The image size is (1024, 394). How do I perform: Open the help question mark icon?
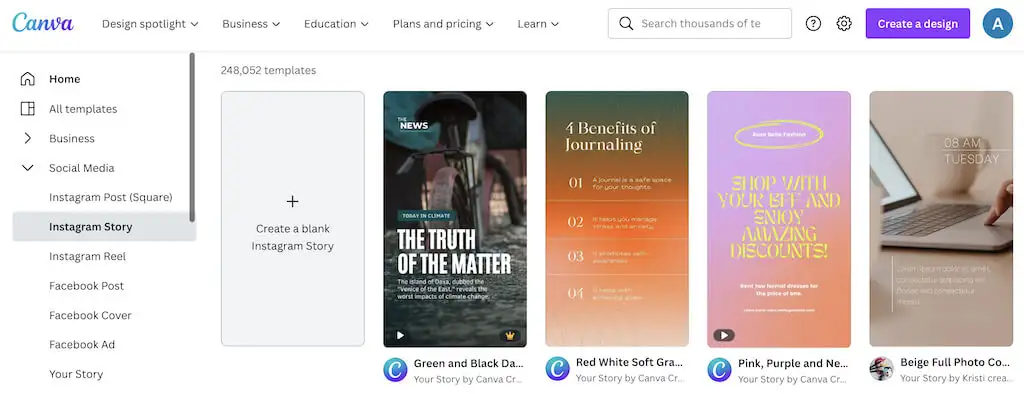click(x=813, y=24)
